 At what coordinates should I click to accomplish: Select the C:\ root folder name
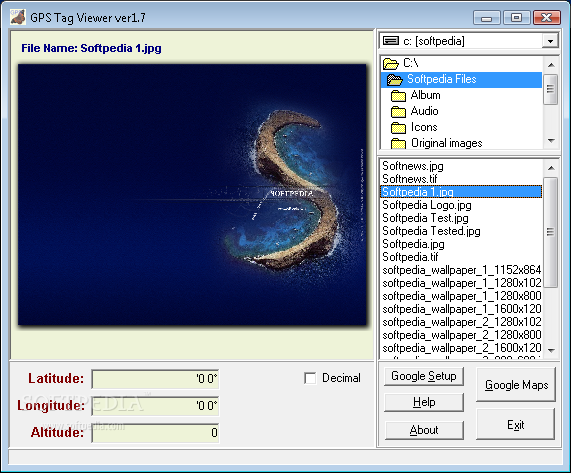click(410, 63)
